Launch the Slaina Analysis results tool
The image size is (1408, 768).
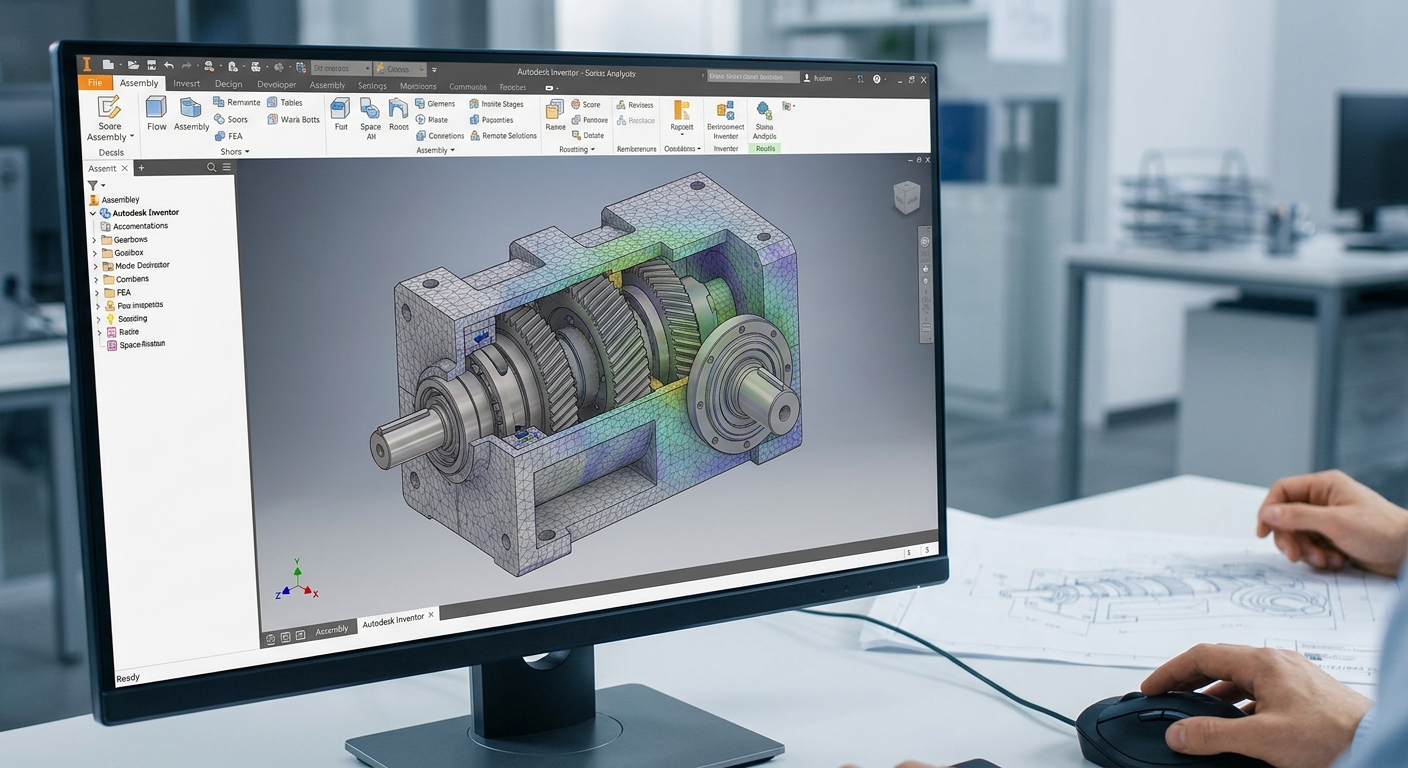pos(764,120)
